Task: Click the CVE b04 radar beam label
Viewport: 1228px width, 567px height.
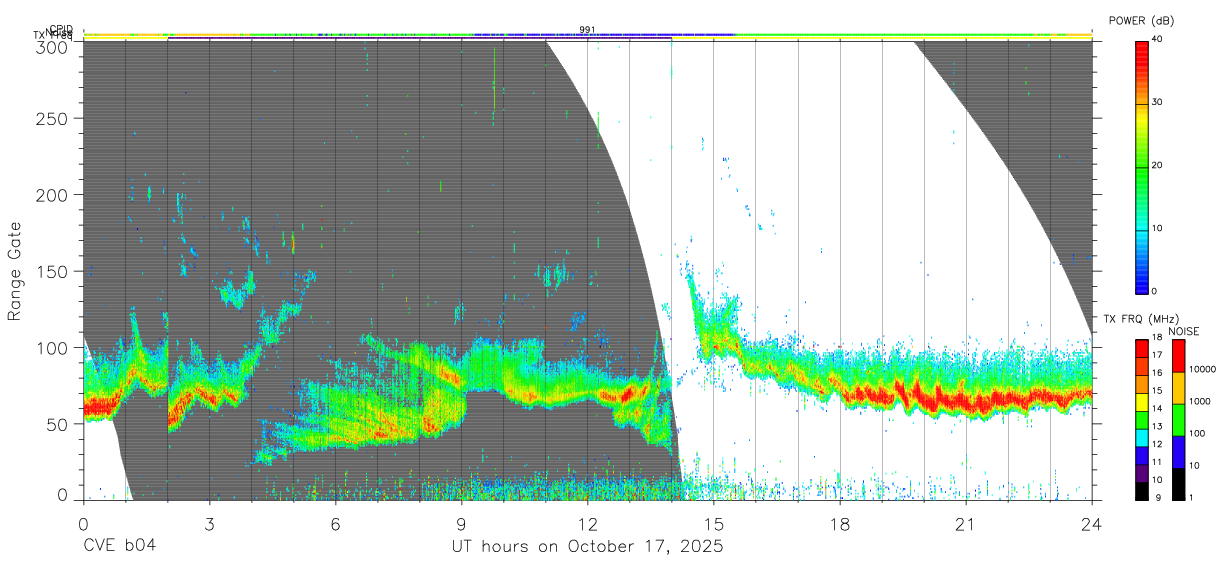Action: point(119,547)
